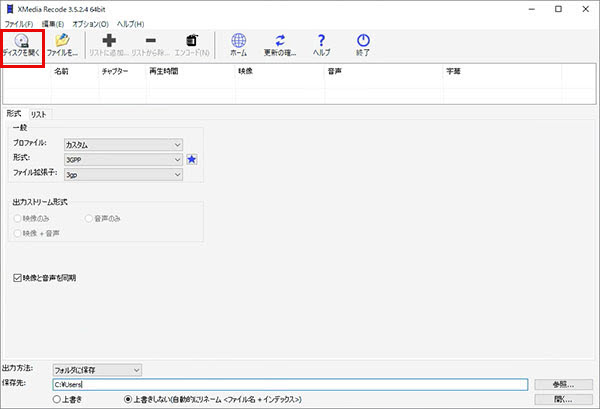
Task: Click the 保存先 path field with C:¥Users
Action: pos(290,385)
